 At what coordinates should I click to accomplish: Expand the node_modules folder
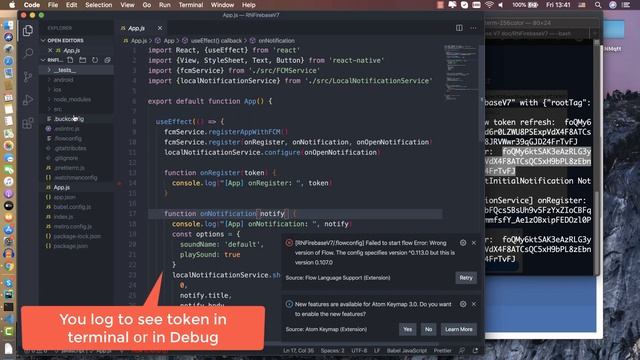[76, 99]
